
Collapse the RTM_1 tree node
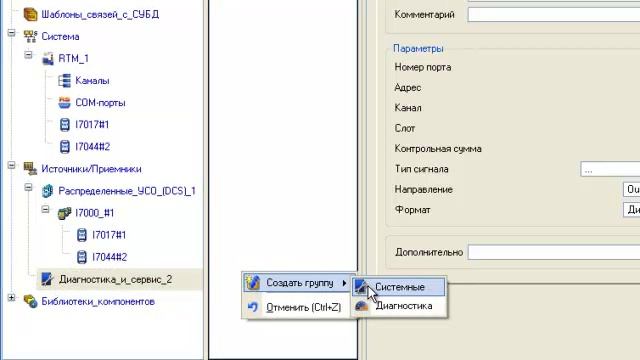pyautogui.click(x=28, y=55)
